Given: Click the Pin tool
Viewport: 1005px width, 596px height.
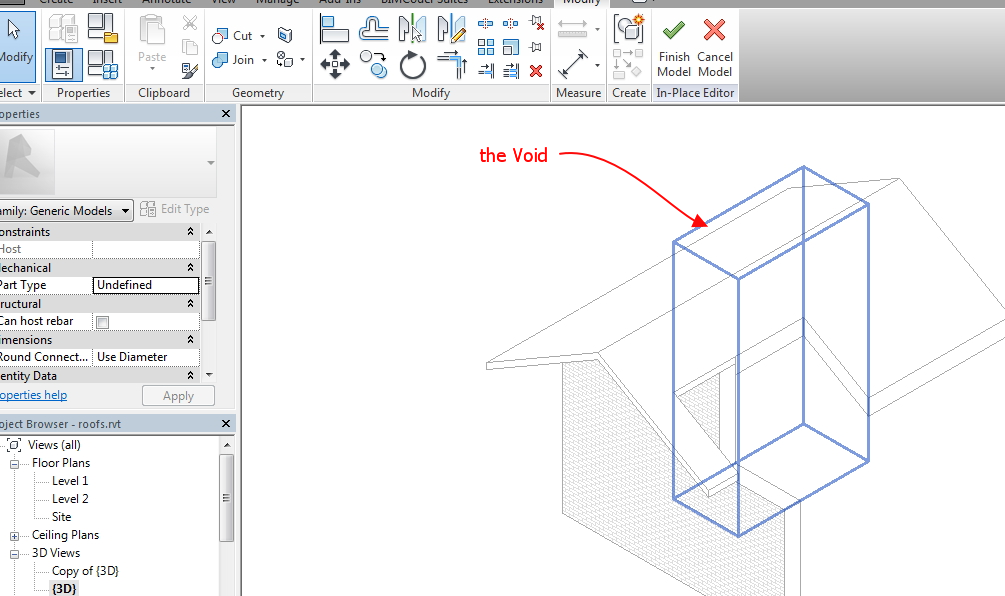Looking at the screenshot, I should [x=536, y=47].
